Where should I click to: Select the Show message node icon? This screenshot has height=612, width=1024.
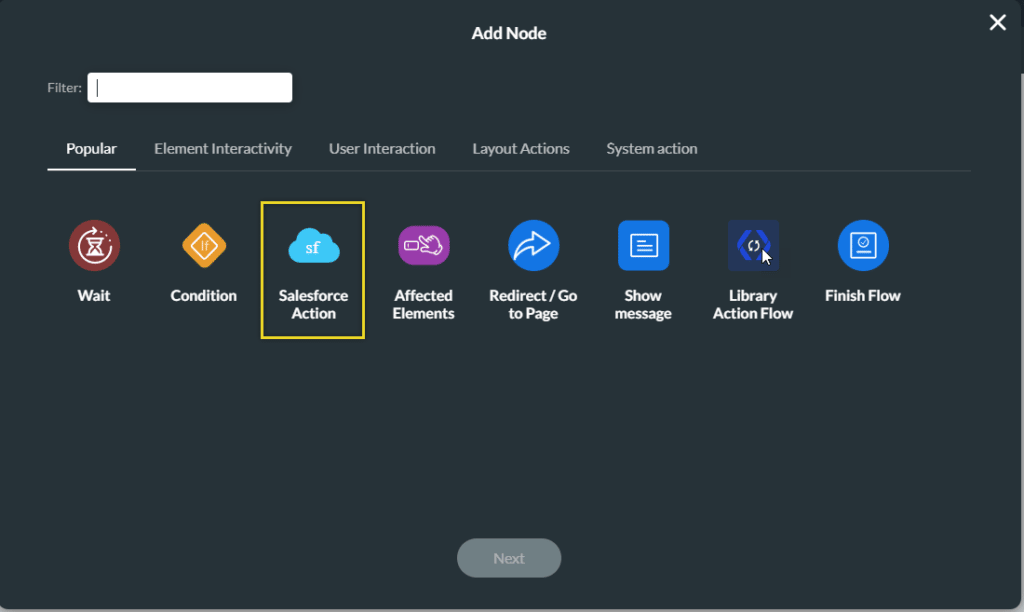pyautogui.click(x=643, y=246)
